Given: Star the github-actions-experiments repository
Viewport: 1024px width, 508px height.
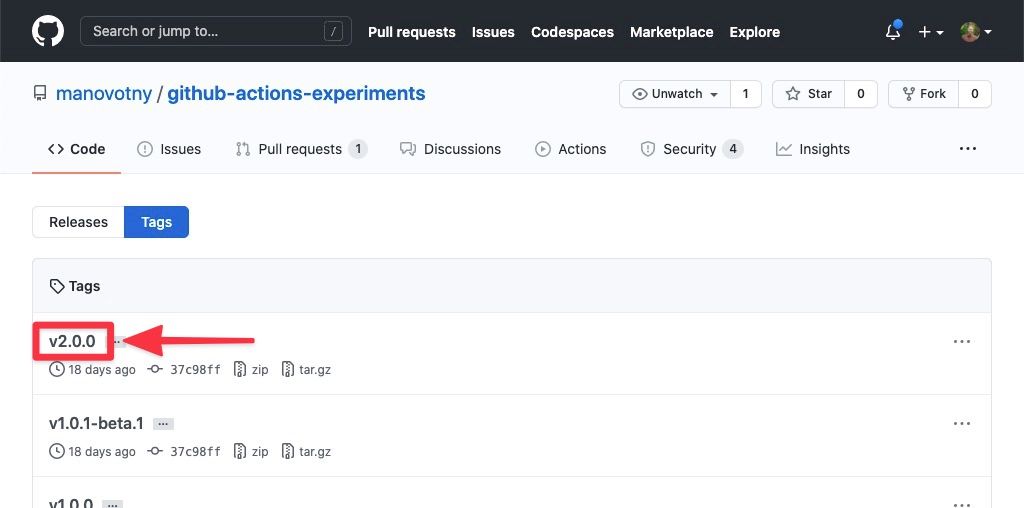Looking at the screenshot, I should [809, 94].
